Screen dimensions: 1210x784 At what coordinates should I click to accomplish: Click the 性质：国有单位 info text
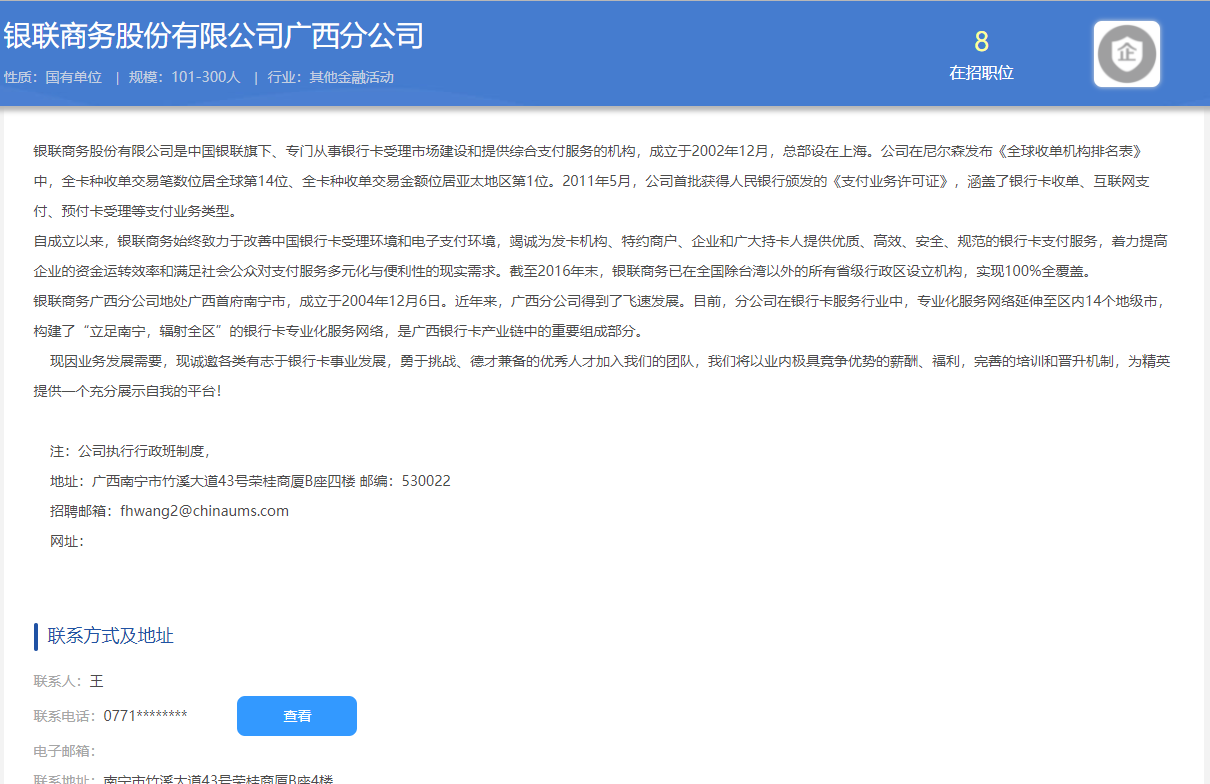pyautogui.click(x=53, y=77)
